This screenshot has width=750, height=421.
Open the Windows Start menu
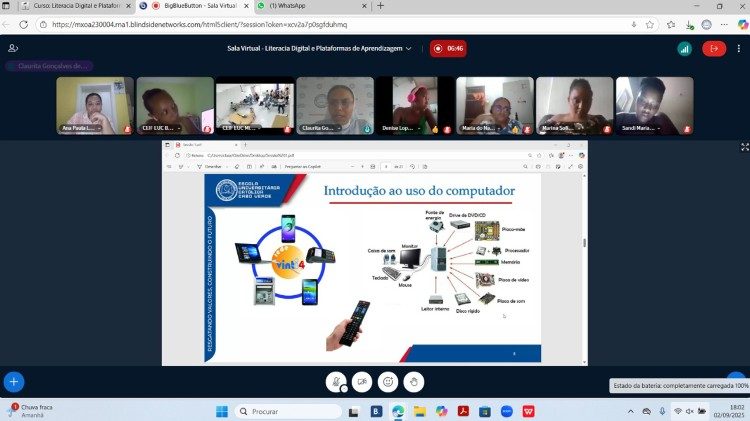(x=220, y=411)
